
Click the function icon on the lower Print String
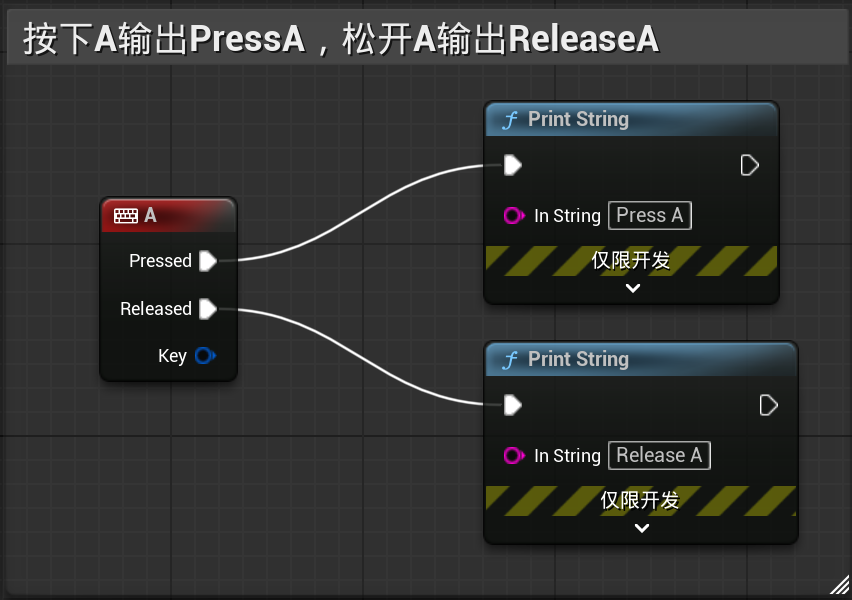[511, 360]
